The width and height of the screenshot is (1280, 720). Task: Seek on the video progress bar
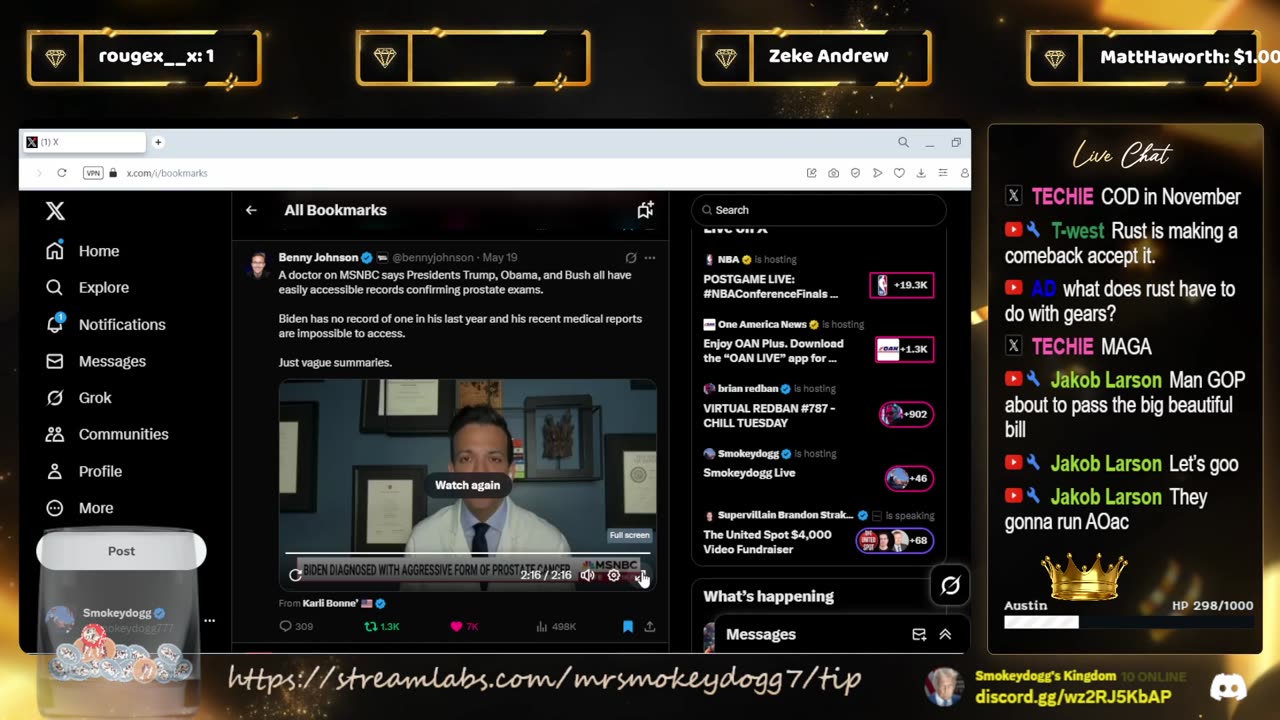coord(467,552)
